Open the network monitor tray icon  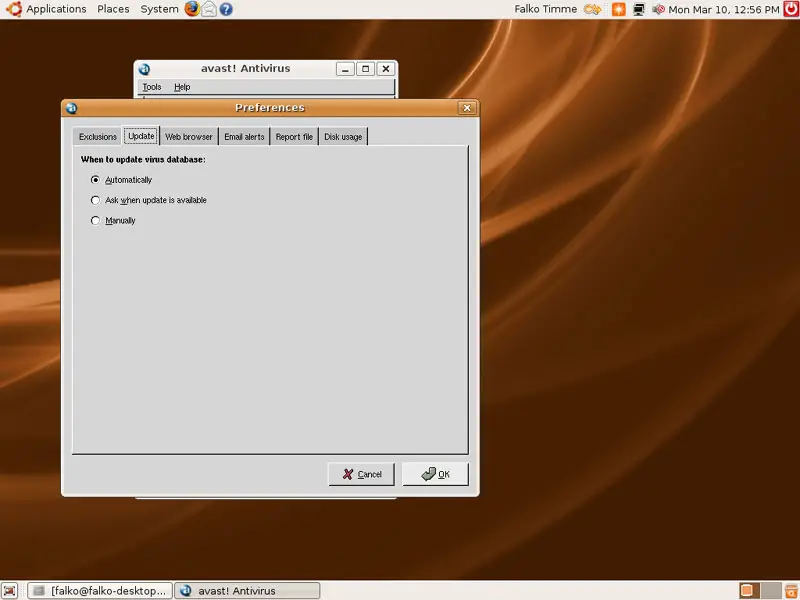639,9
